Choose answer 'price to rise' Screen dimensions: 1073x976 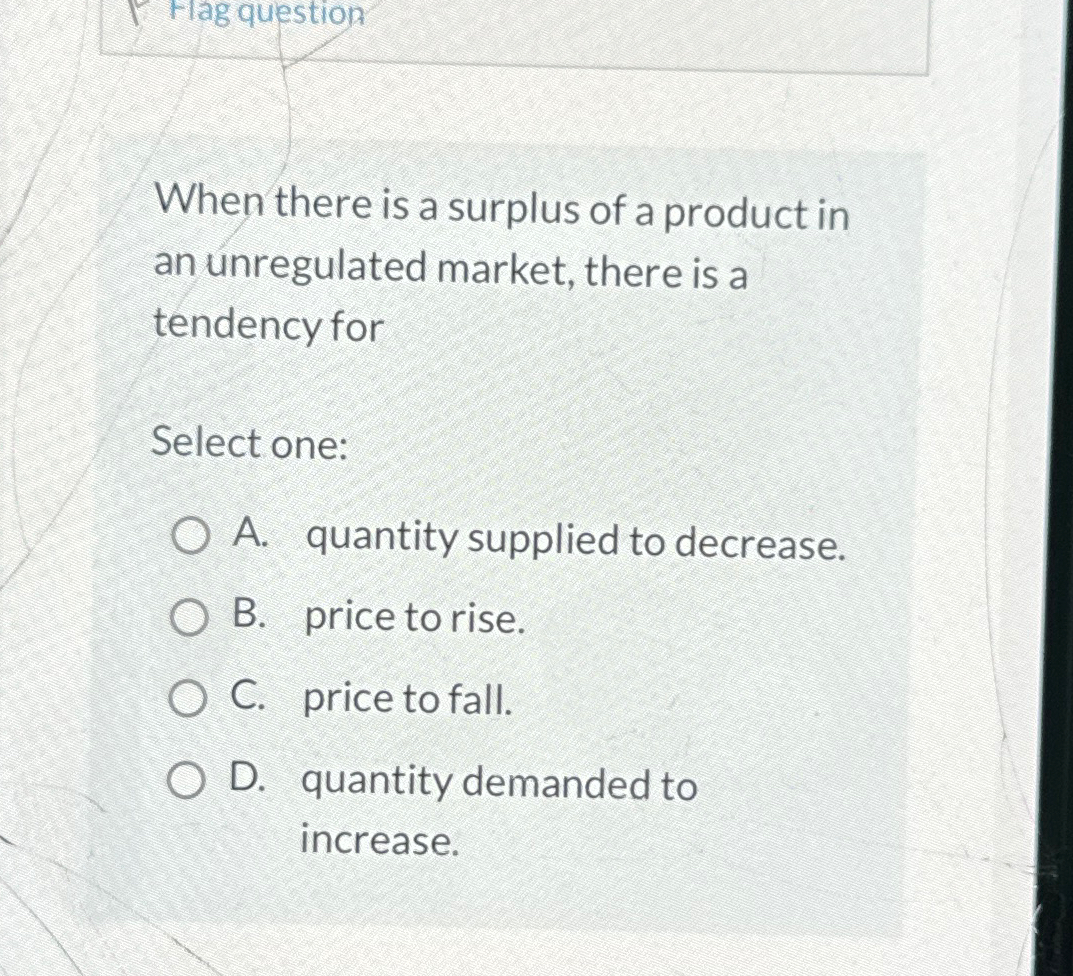[x=415, y=618]
